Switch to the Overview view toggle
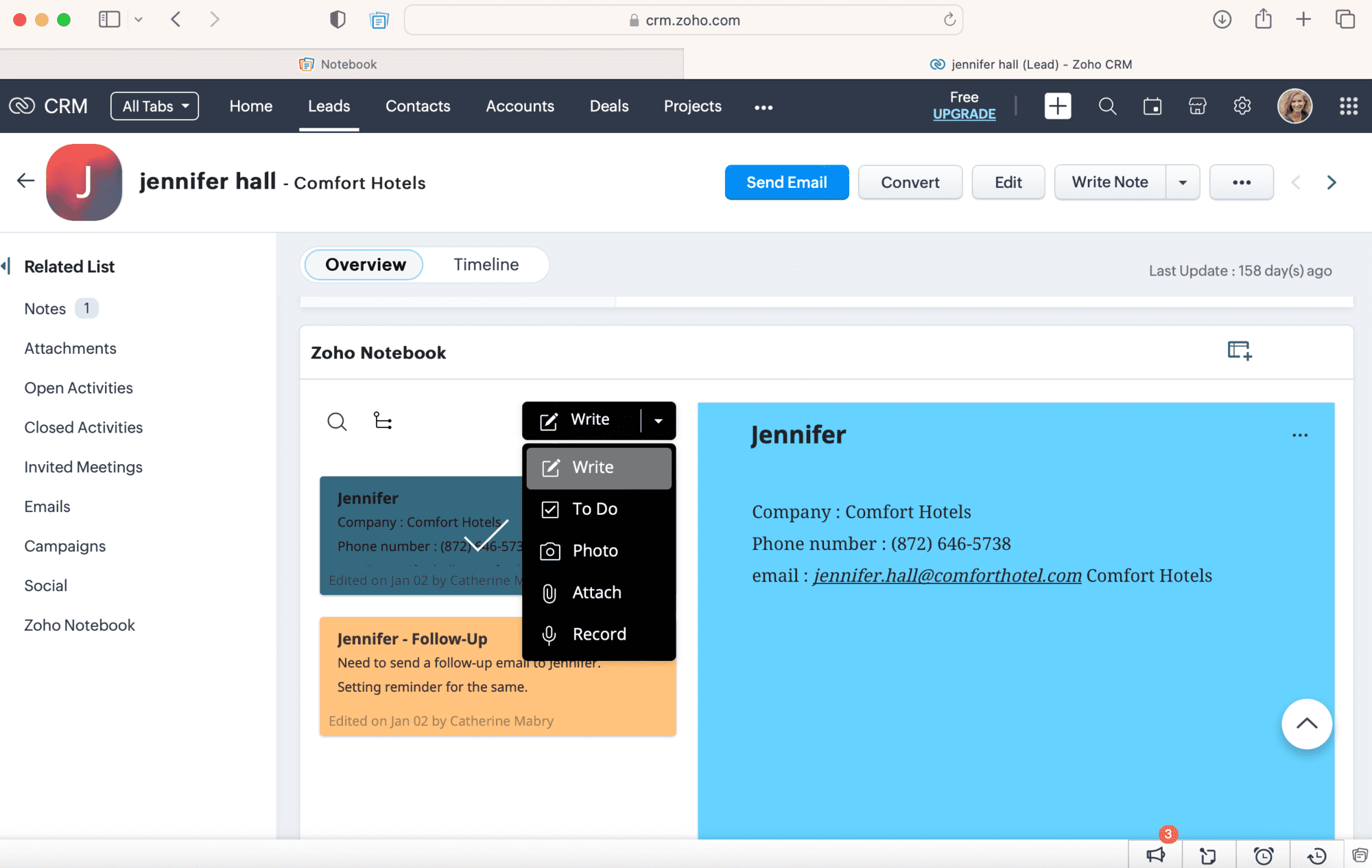Viewport: 1372px width, 868px height. tap(365, 265)
